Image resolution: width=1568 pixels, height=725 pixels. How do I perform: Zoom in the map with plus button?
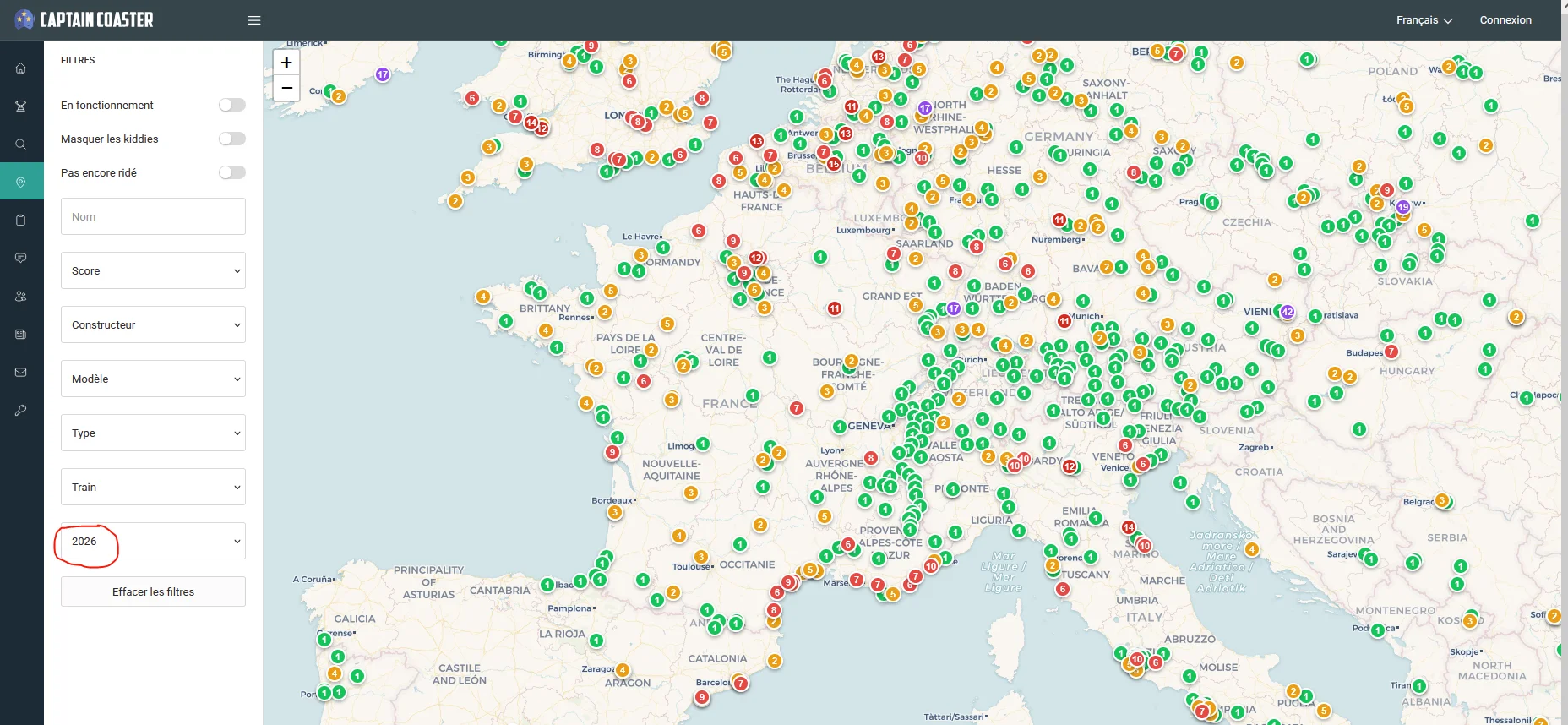click(286, 63)
